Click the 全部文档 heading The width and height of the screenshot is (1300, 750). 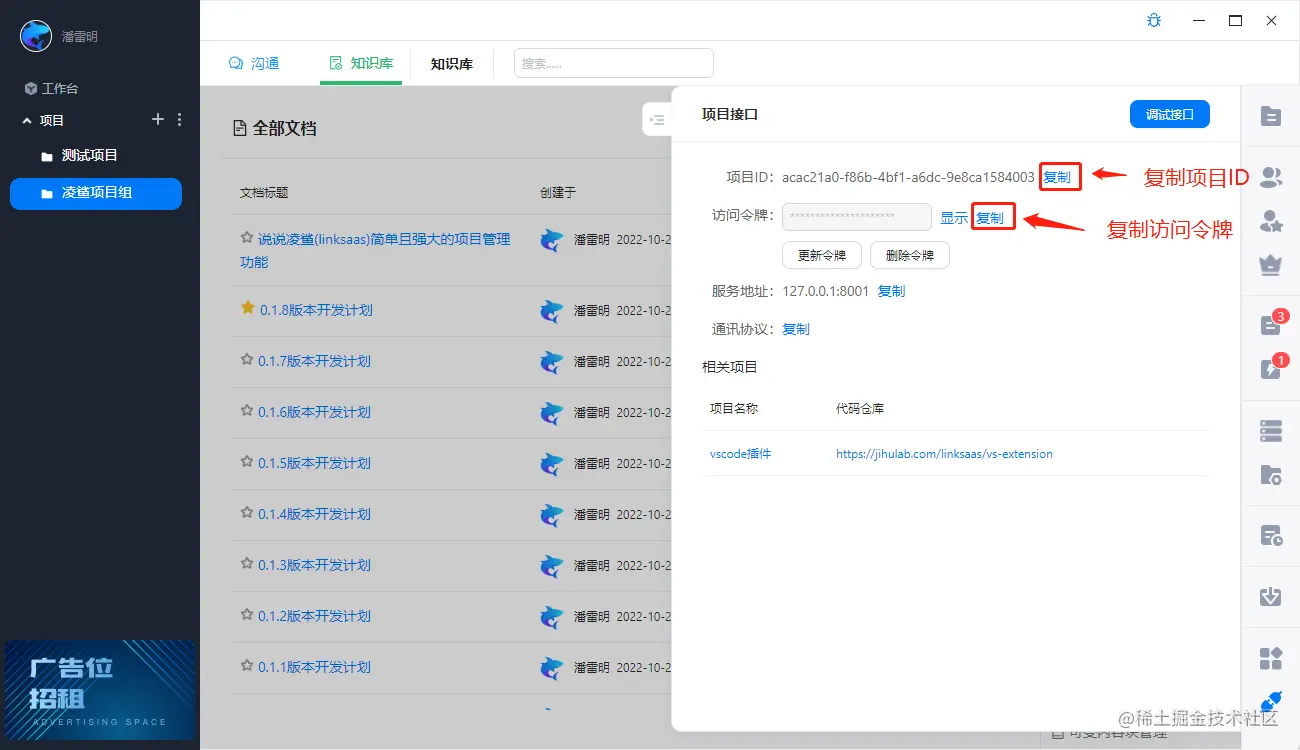(x=285, y=128)
